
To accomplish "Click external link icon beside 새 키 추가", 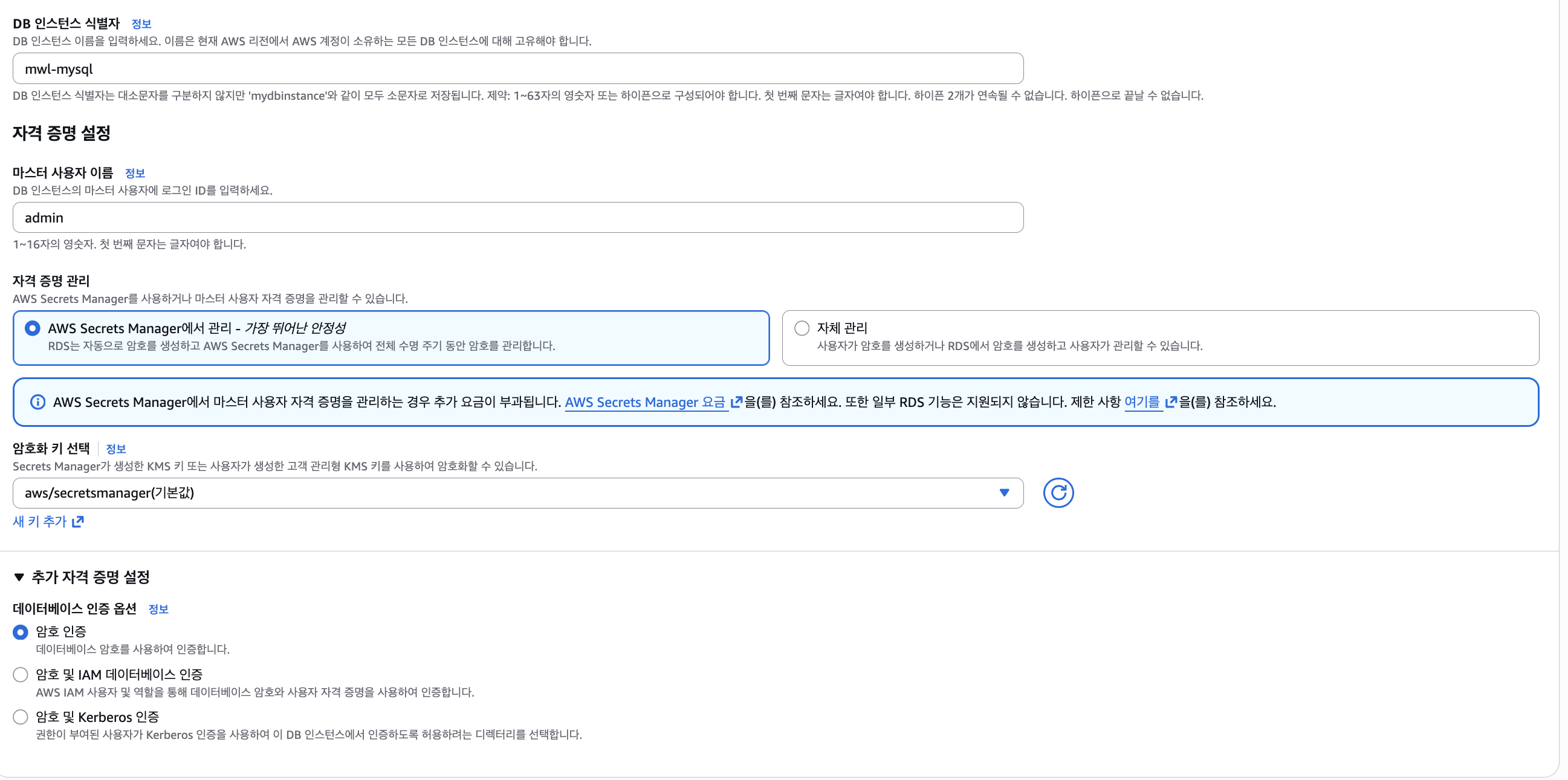I will pyautogui.click(x=78, y=521).
